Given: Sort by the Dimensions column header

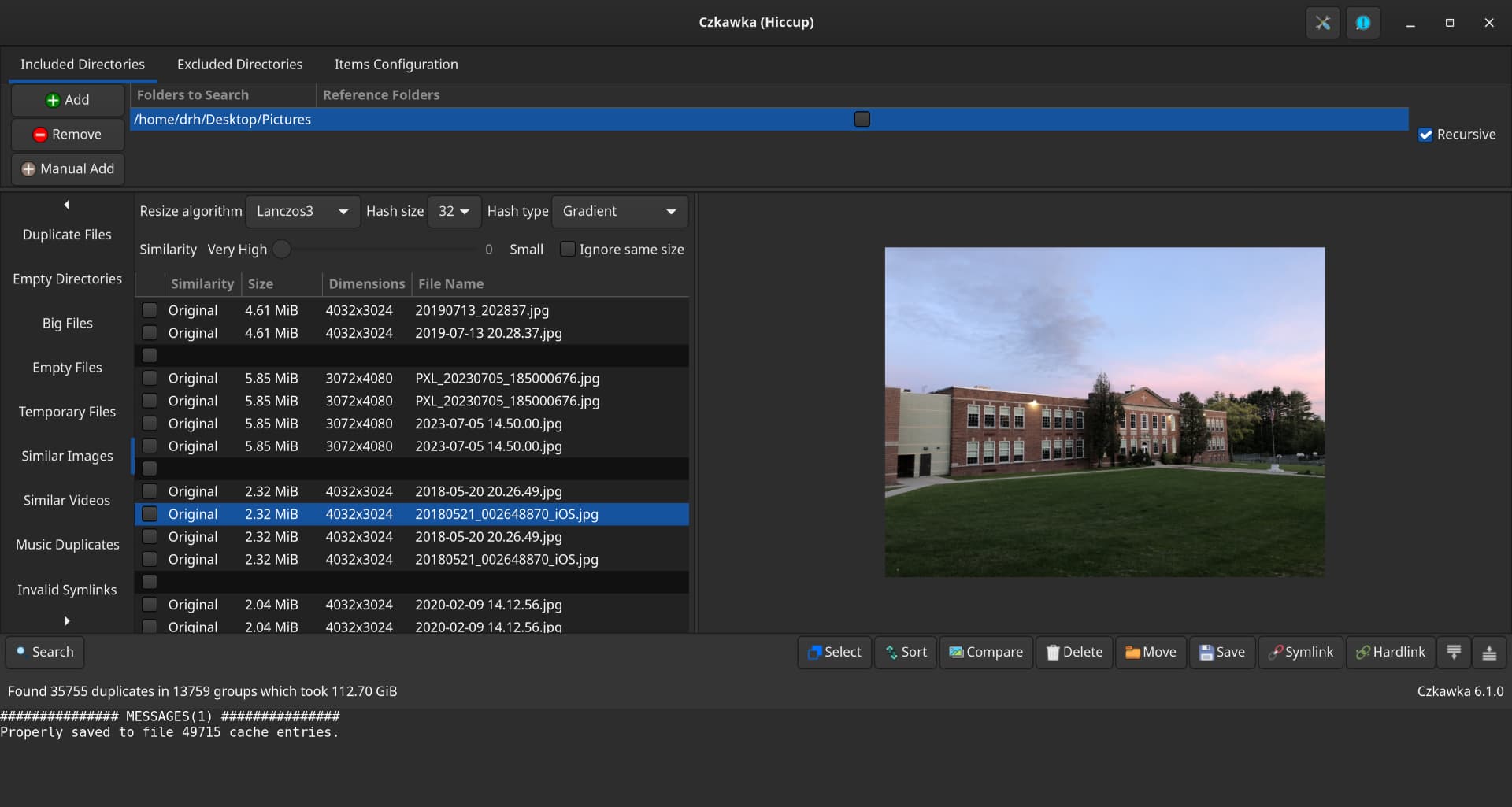Looking at the screenshot, I should coord(367,283).
